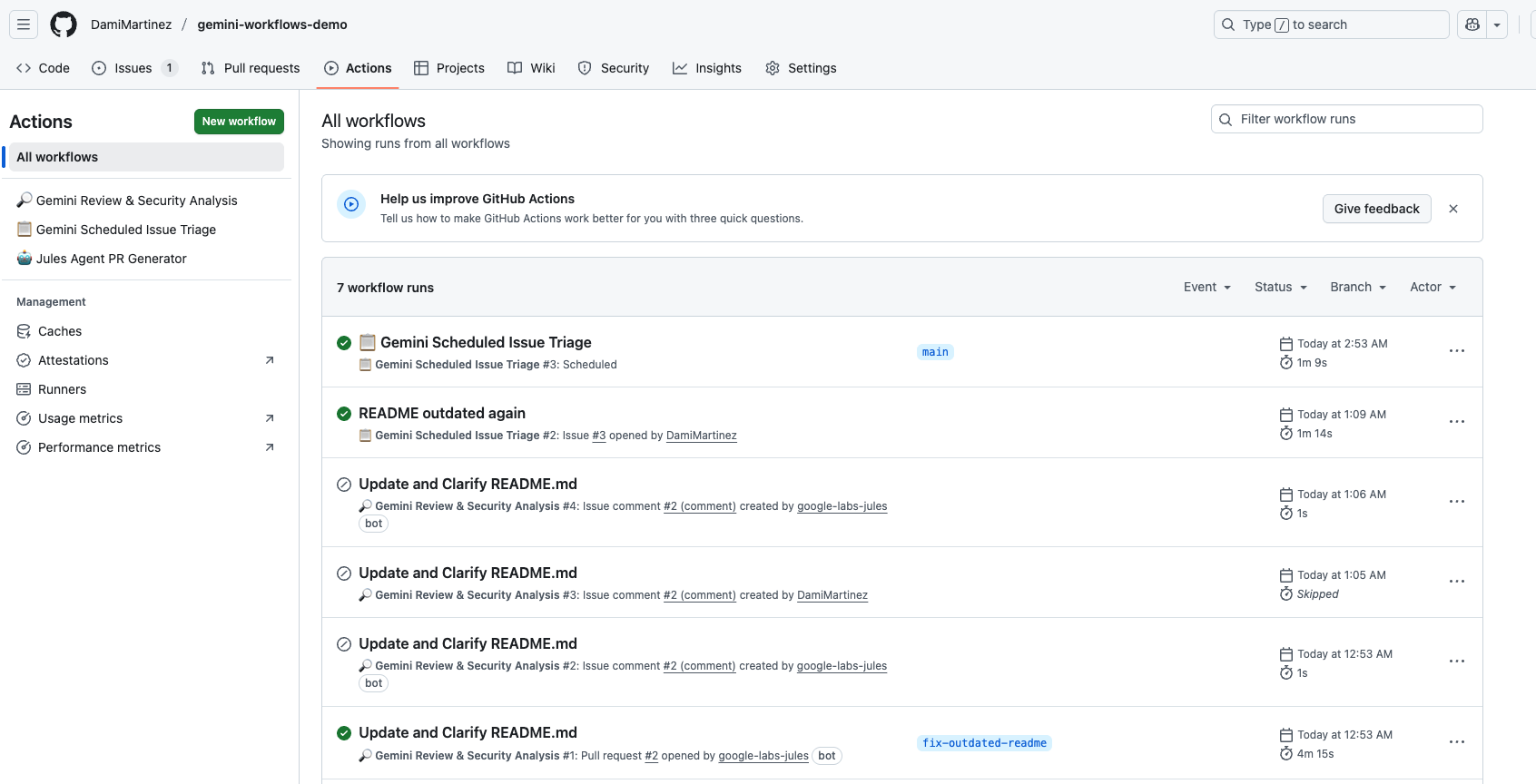1536x784 pixels.
Task: Open google-labs-jules link in run #4 row
Action: 842,506
